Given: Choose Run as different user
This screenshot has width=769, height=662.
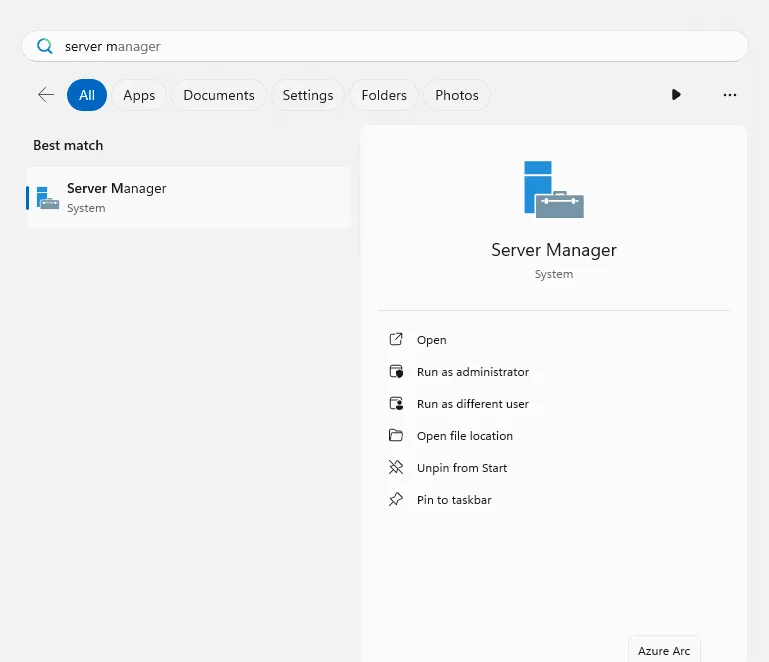Looking at the screenshot, I should pos(473,404).
